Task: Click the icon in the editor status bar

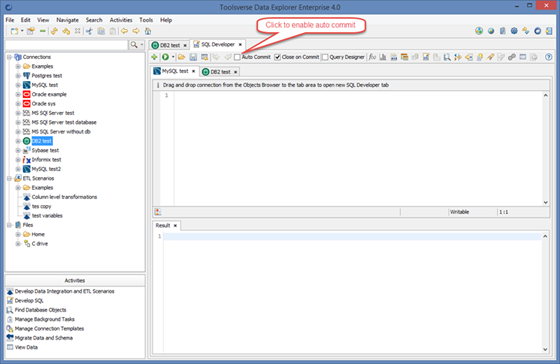Action: (x=158, y=212)
